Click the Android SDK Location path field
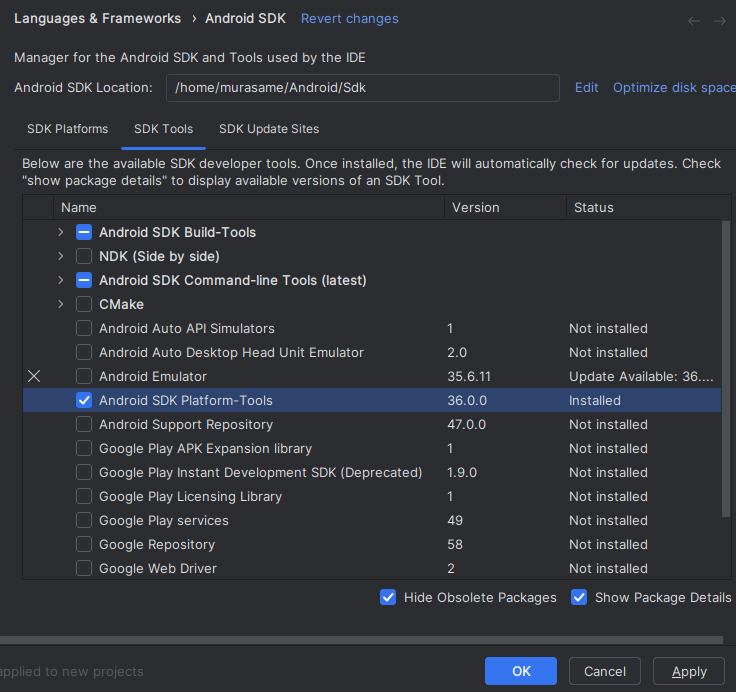 [362, 88]
